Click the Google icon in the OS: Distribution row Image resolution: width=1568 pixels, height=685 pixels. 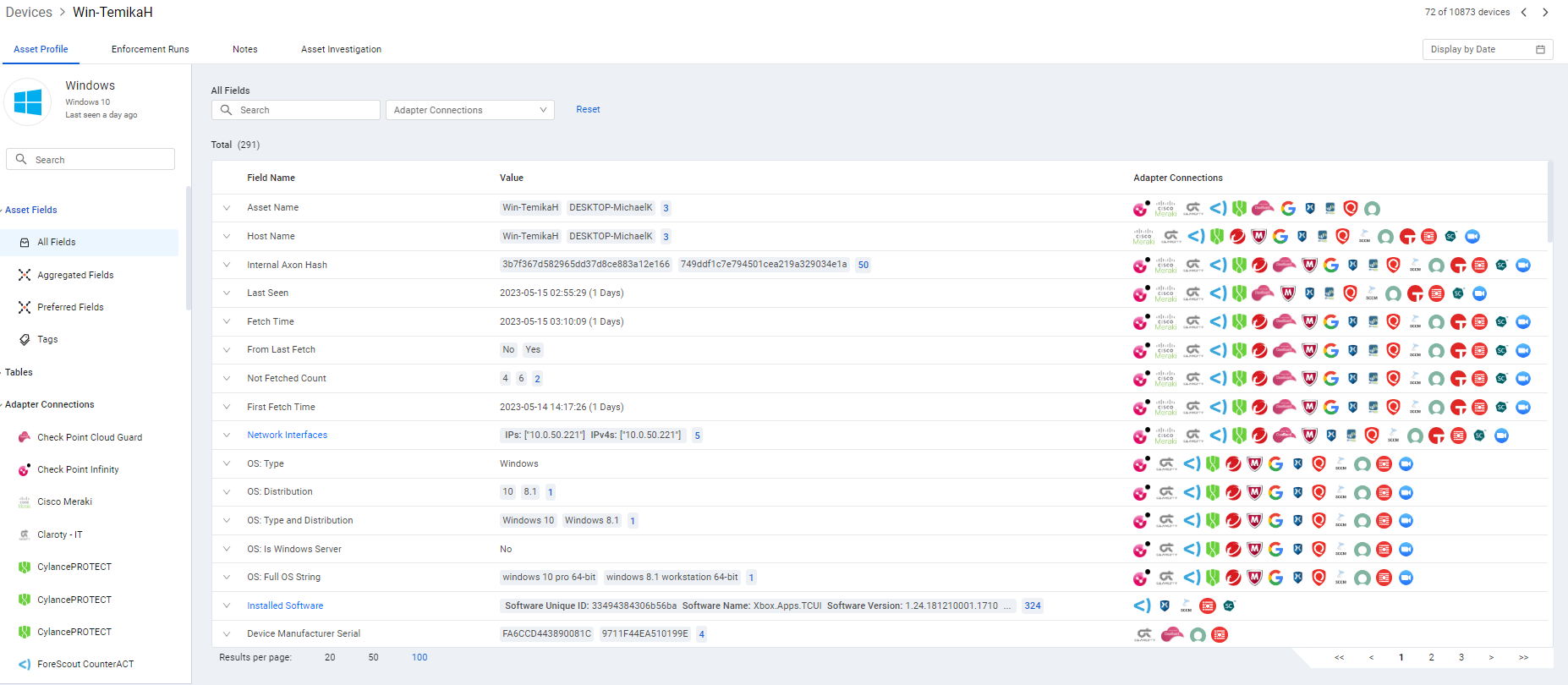point(1276,492)
